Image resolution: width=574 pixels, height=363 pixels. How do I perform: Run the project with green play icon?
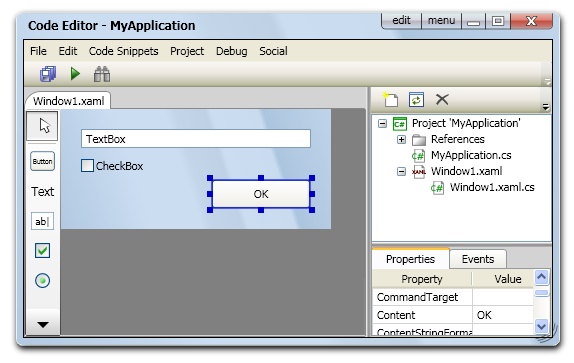coord(75,74)
